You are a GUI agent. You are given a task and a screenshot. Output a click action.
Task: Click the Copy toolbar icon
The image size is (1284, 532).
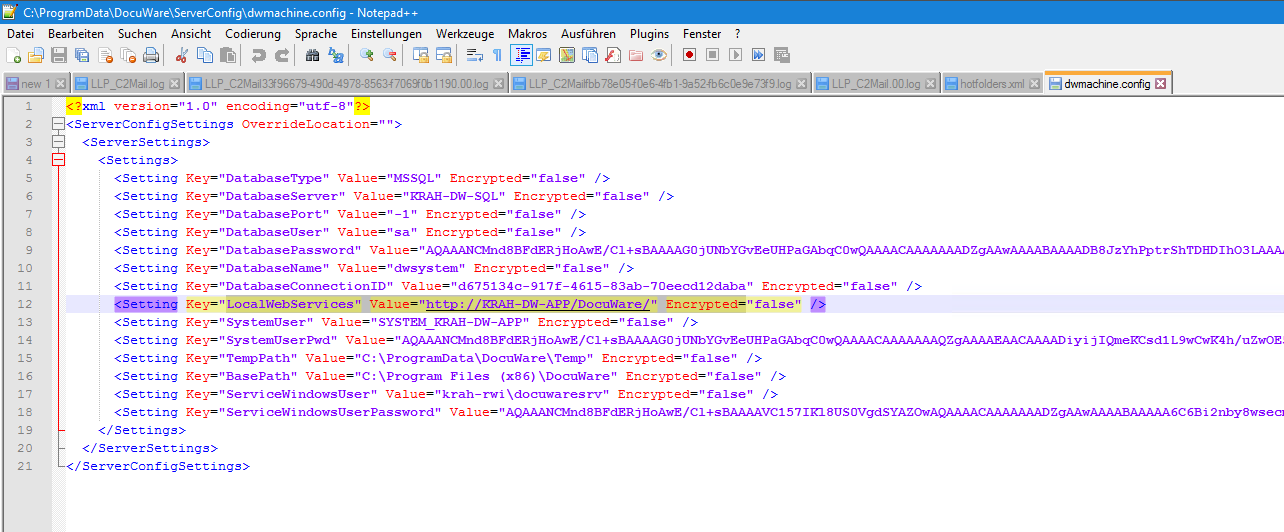point(204,55)
